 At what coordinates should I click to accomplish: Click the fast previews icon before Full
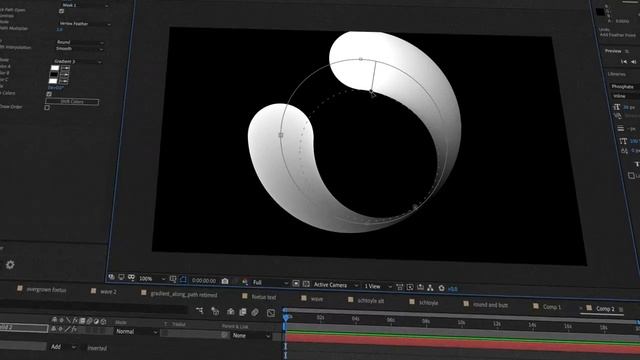[245, 282]
